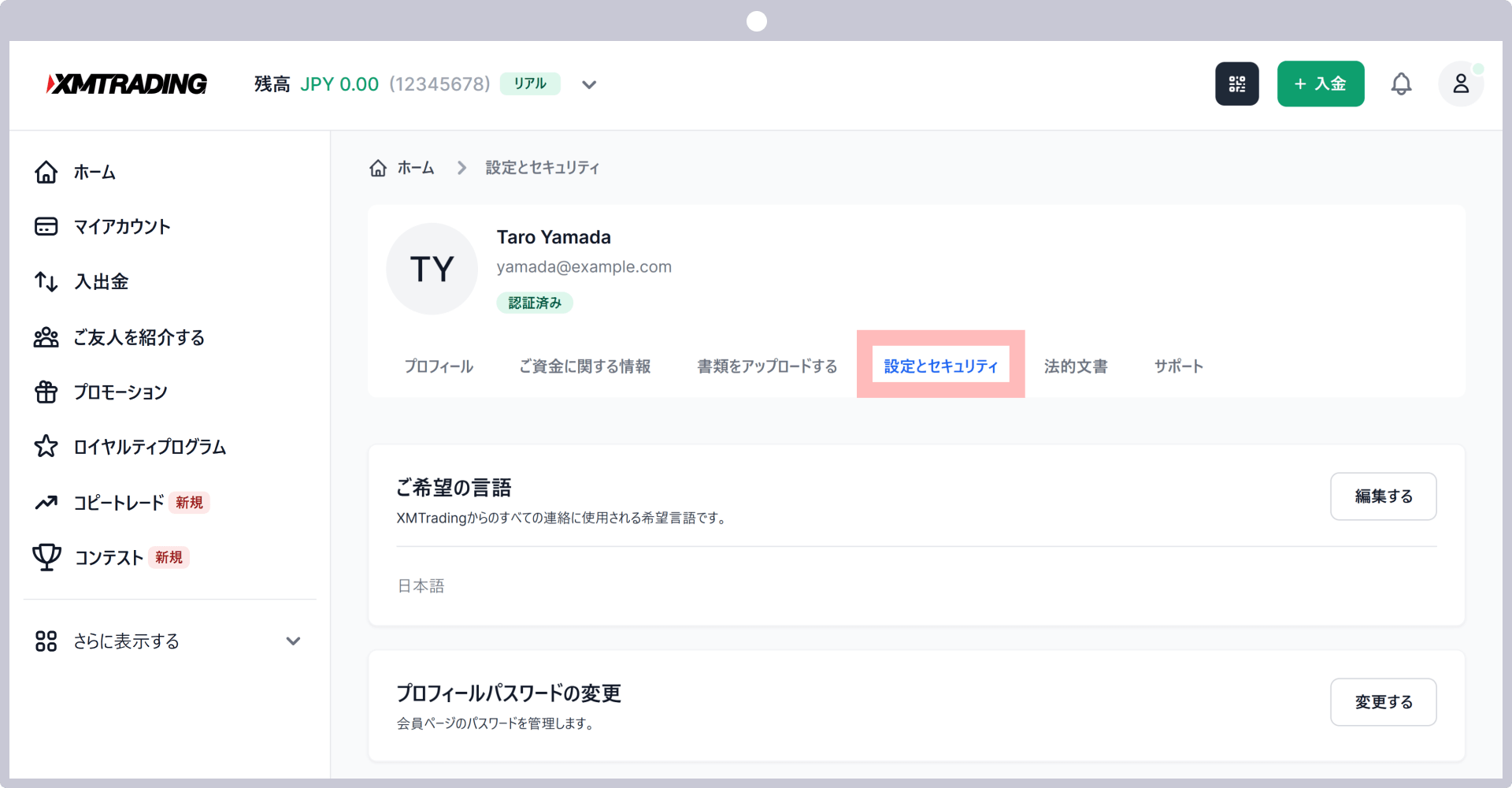This screenshot has width=1512, height=788.
Task: Click 編集する for preferred language
Action: (1384, 496)
